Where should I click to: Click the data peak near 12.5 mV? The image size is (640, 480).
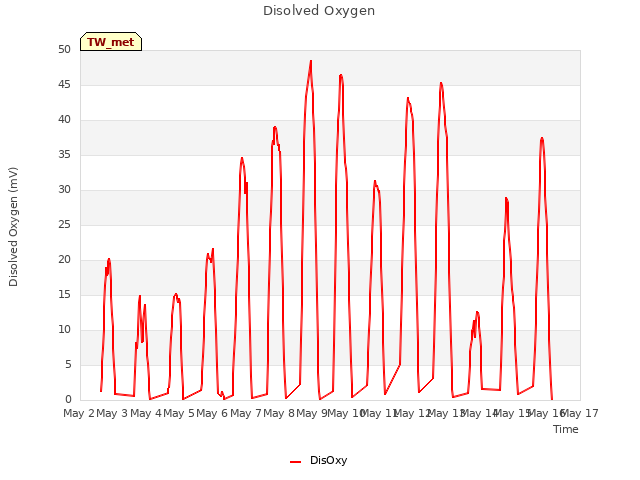point(477,312)
